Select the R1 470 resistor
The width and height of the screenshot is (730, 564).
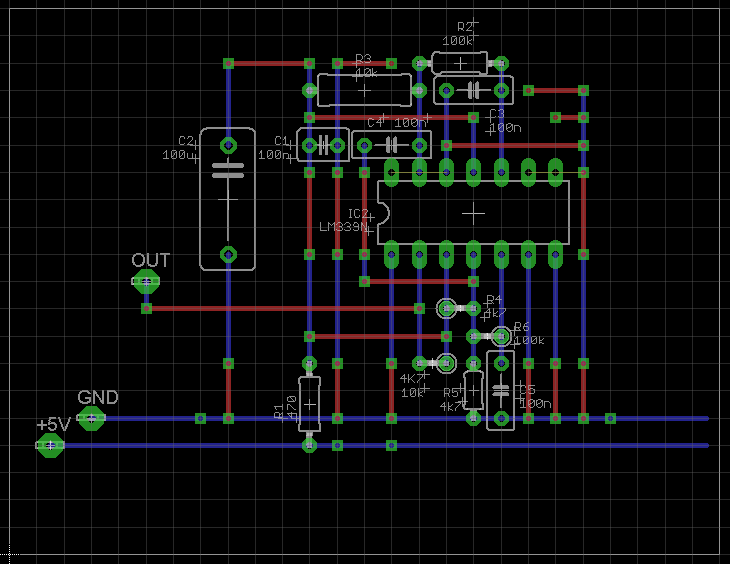[x=310, y=404]
